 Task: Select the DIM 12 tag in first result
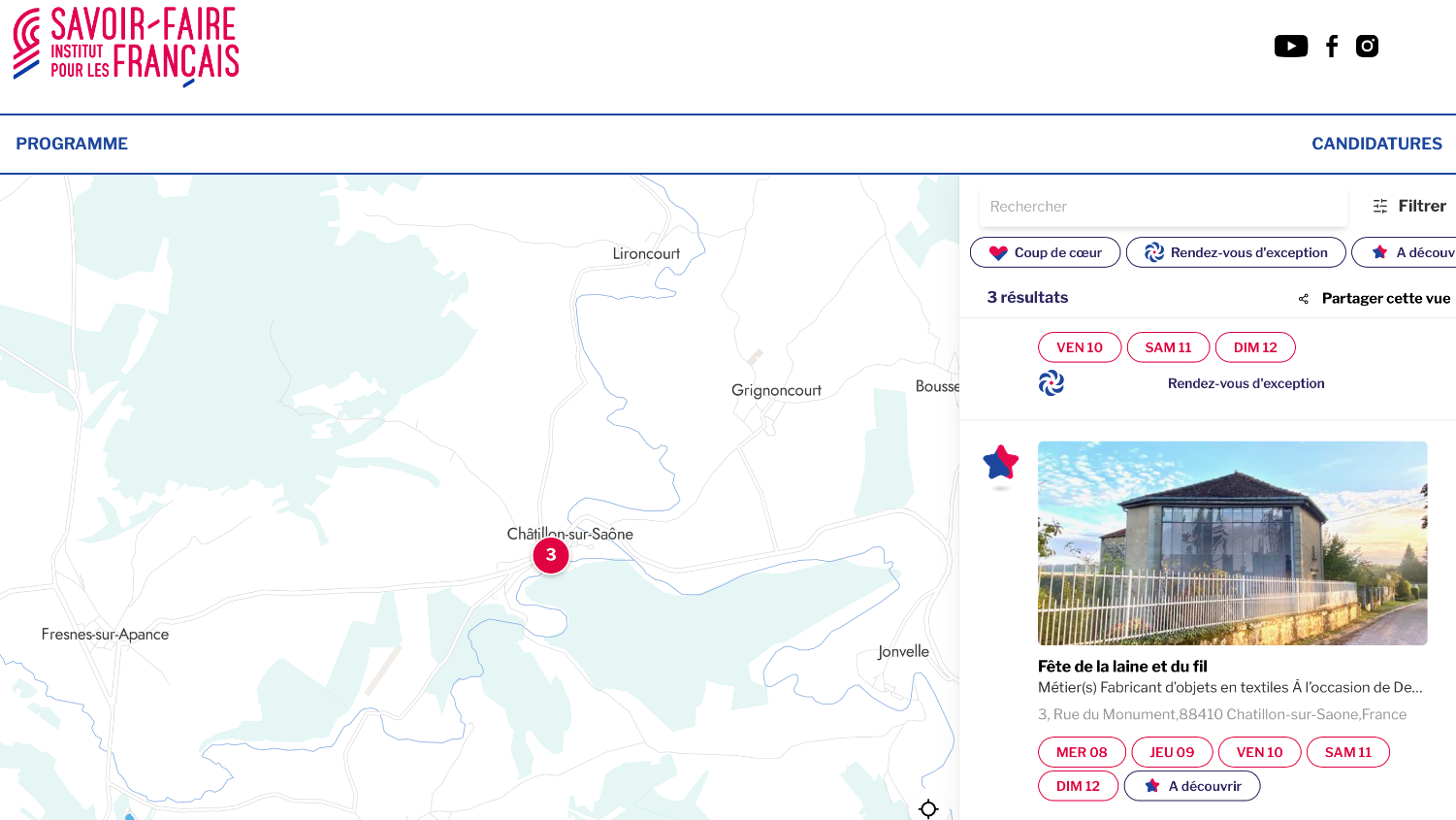[x=1255, y=347]
